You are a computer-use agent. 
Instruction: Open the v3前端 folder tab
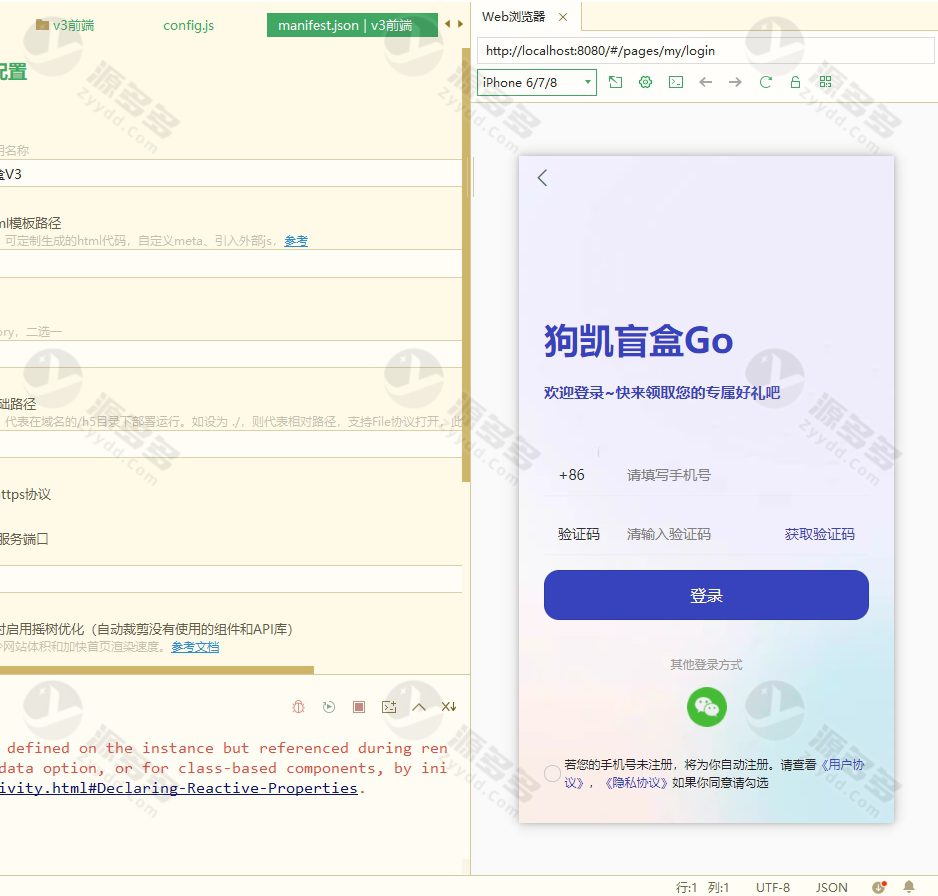(65, 25)
